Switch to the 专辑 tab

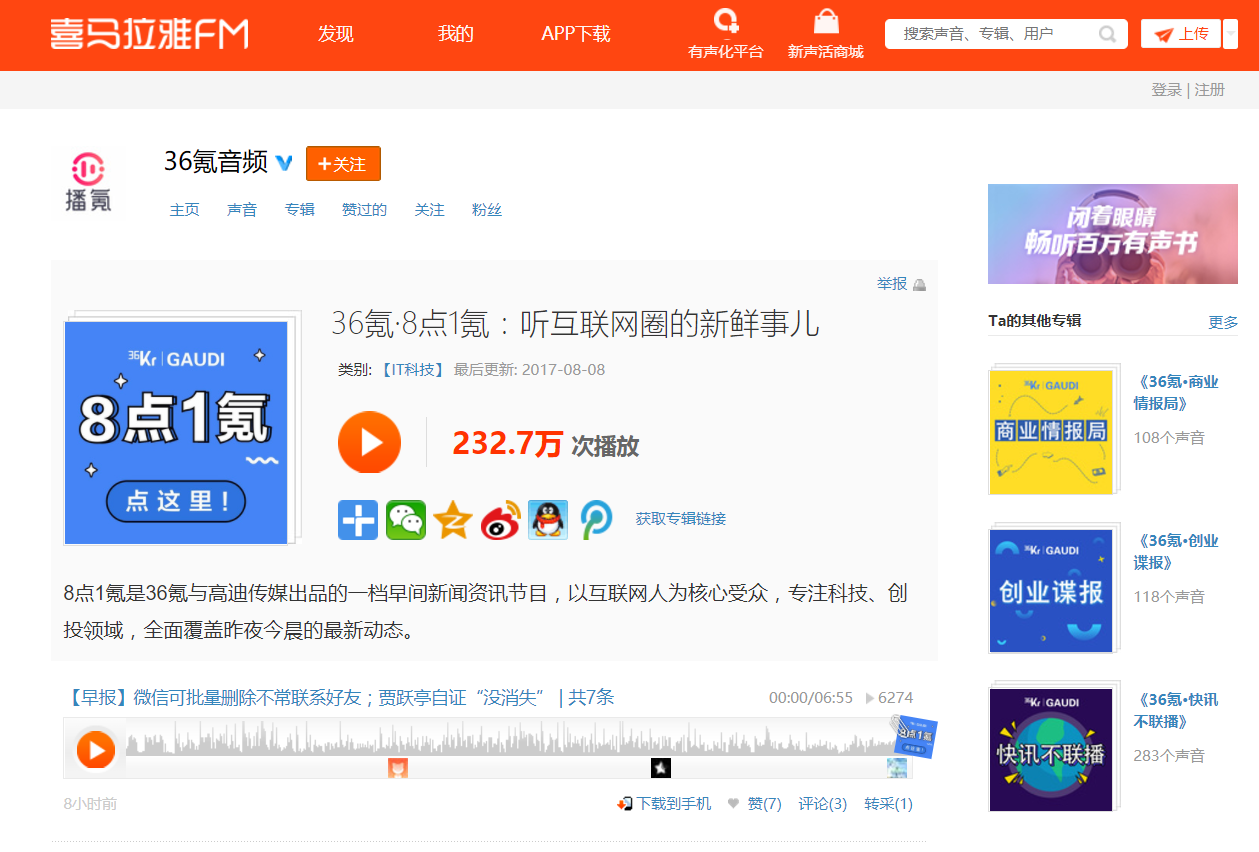tap(300, 210)
